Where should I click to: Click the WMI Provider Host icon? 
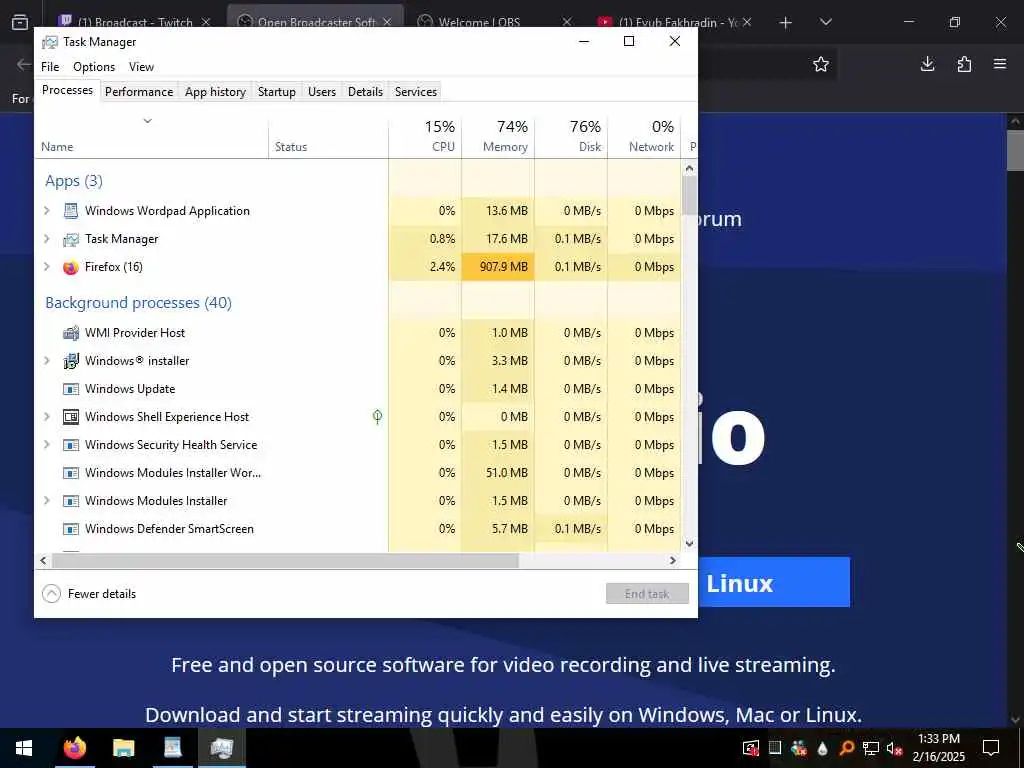[71, 333]
